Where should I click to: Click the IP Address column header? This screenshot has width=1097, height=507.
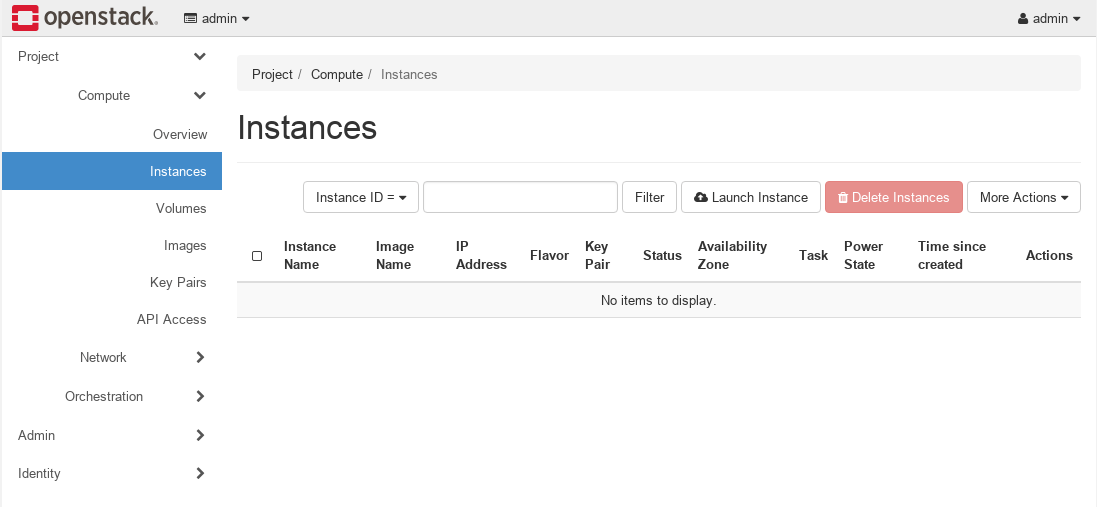[481, 255]
